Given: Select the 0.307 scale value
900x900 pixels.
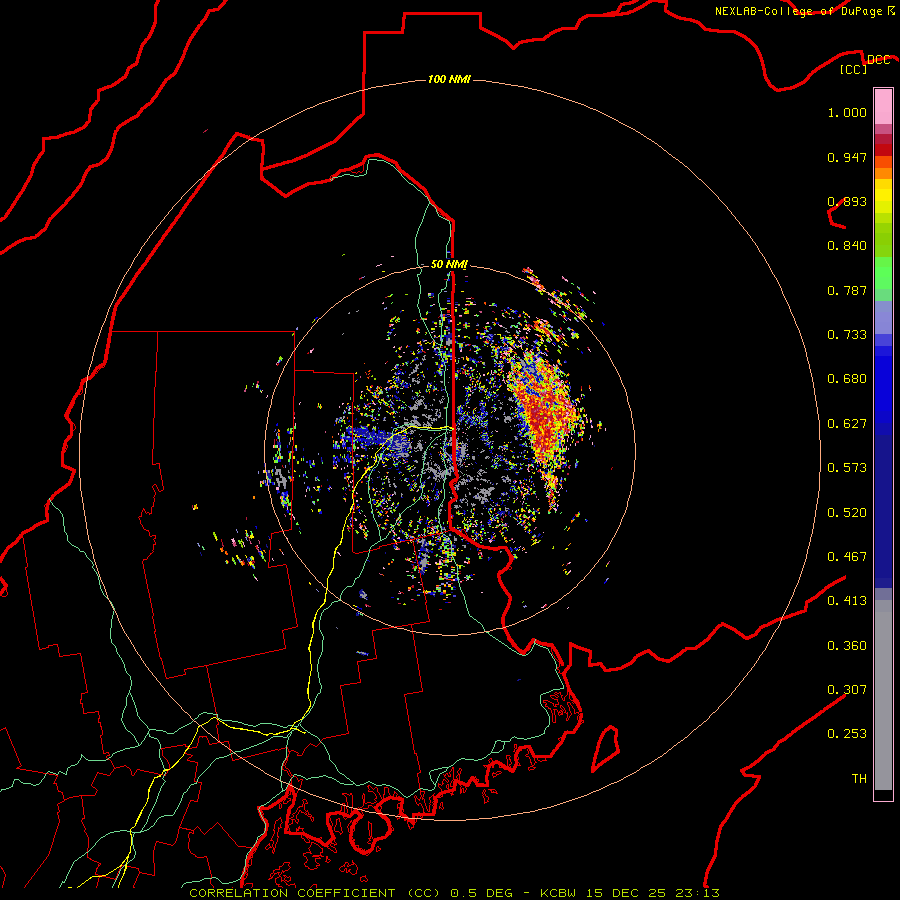Looking at the screenshot, I should click(x=847, y=690).
